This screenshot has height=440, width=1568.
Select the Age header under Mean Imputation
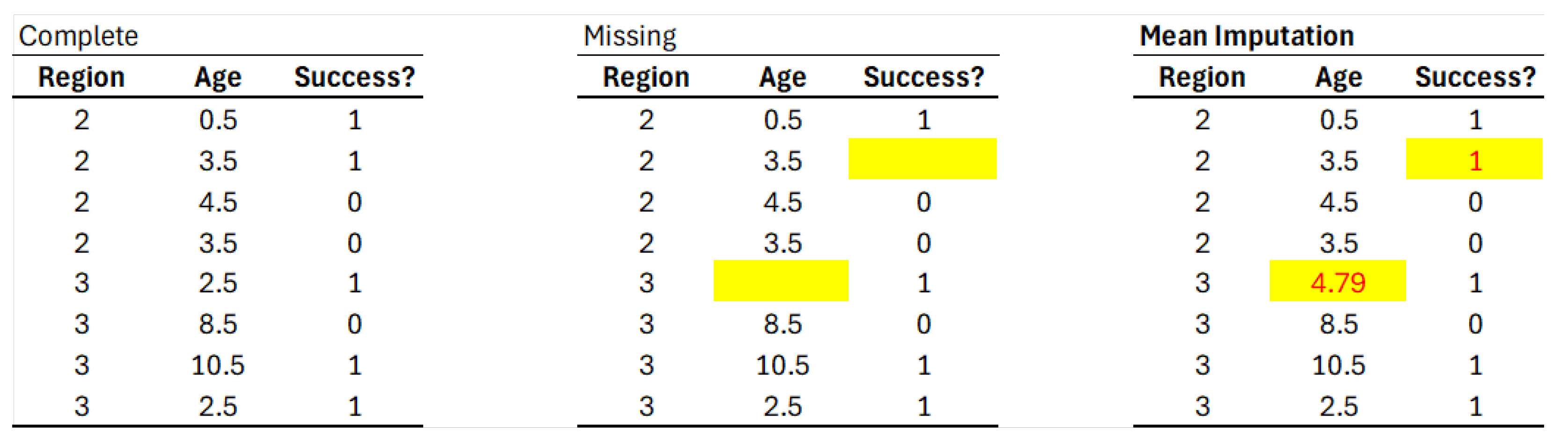(1338, 77)
